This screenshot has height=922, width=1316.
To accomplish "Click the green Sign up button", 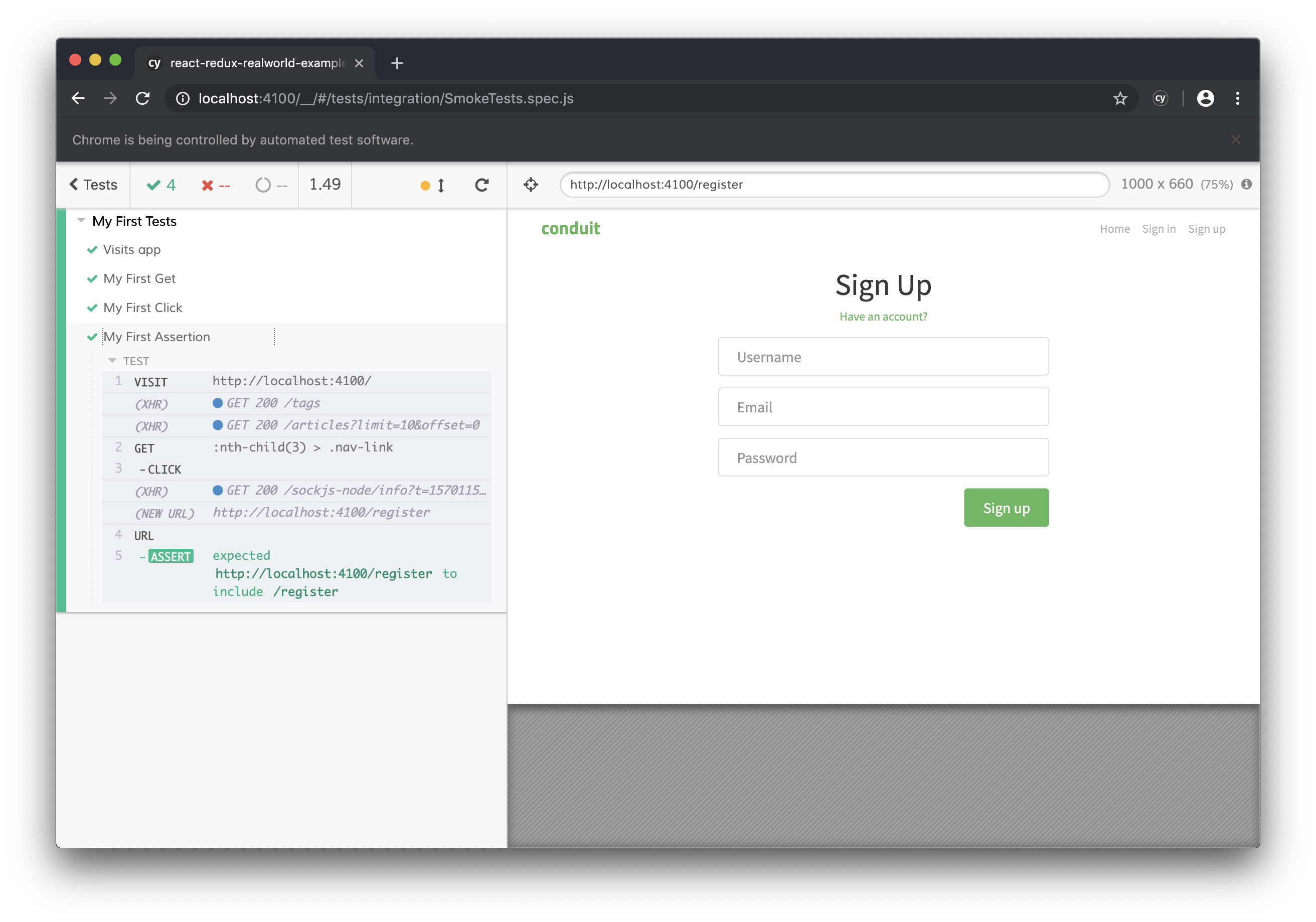I will 1006,508.
